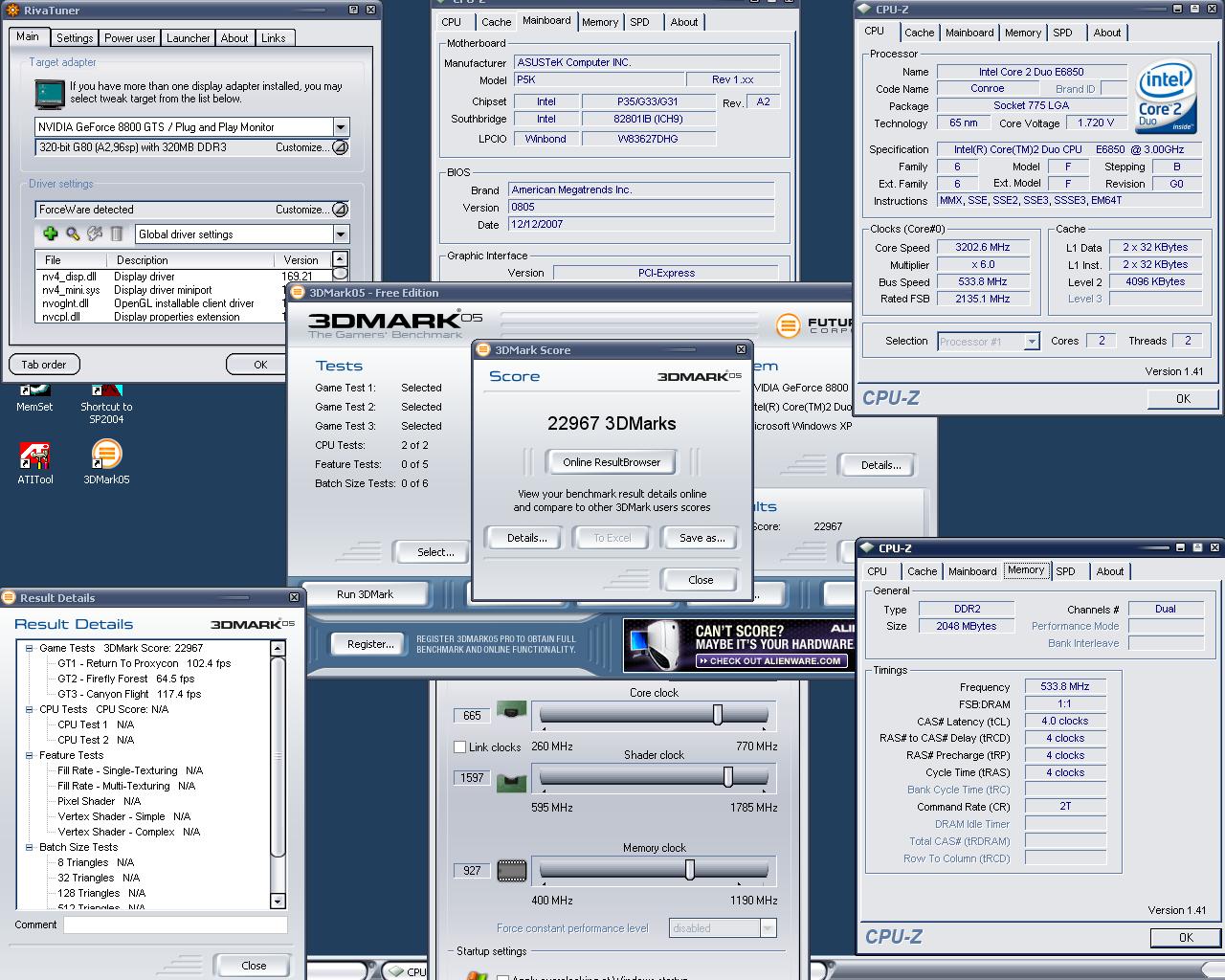
Task: Click the RivaTuner gear title bar icon
Action: point(11,10)
